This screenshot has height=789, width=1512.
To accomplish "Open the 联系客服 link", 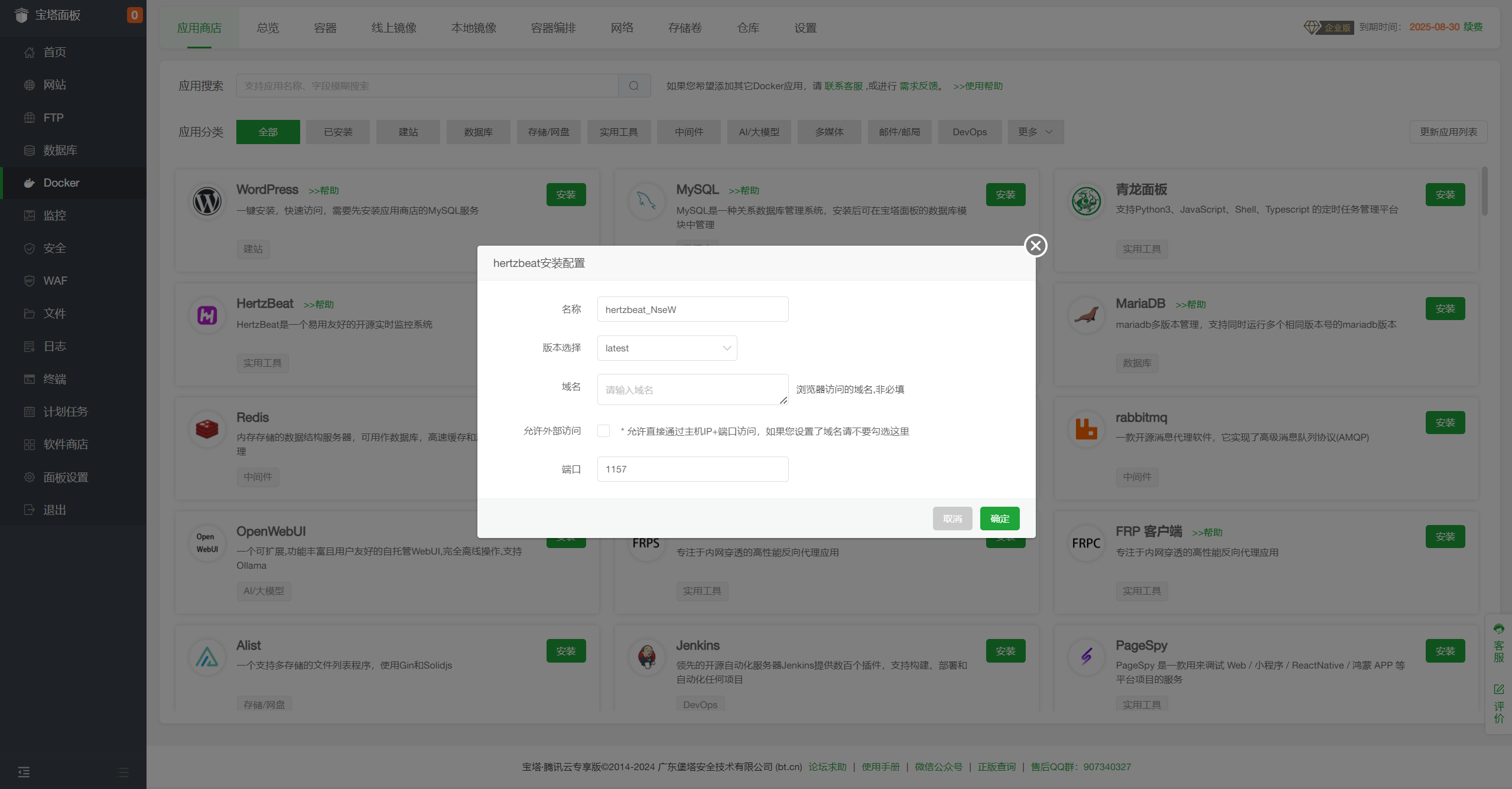I will coord(844,86).
